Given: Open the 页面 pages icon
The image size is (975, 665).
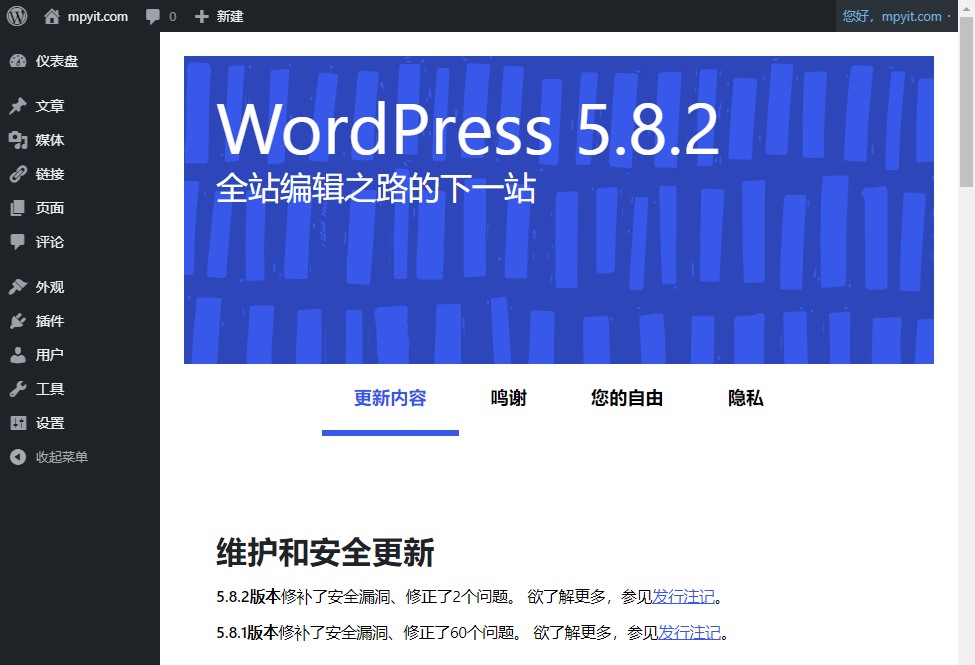Looking at the screenshot, I should coord(18,208).
